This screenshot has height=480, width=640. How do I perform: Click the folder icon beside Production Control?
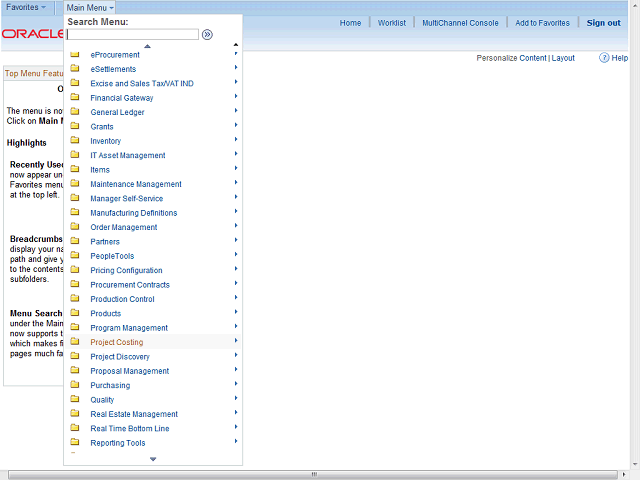pyautogui.click(x=75, y=298)
